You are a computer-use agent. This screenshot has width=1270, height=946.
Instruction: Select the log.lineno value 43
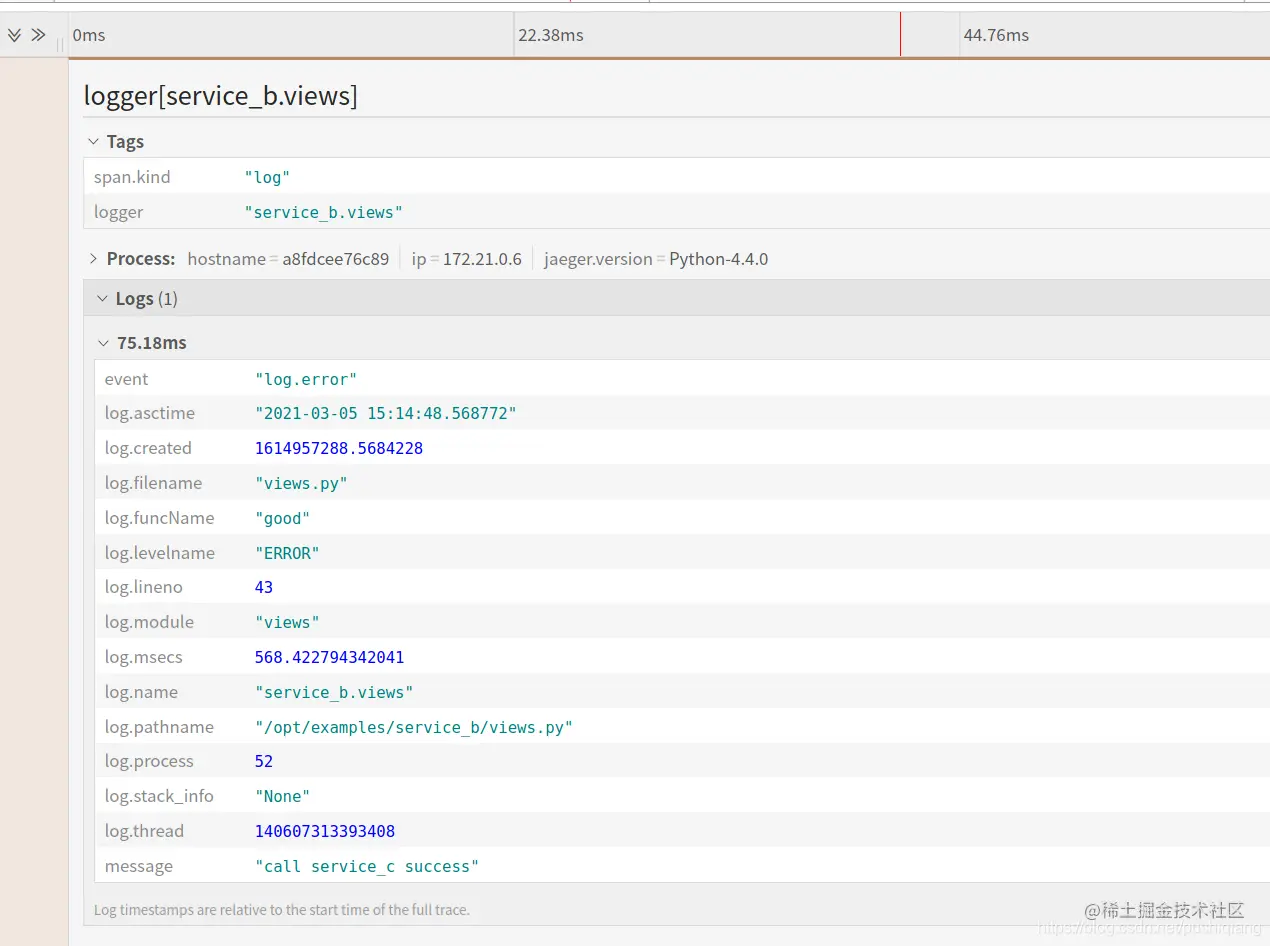pos(264,588)
